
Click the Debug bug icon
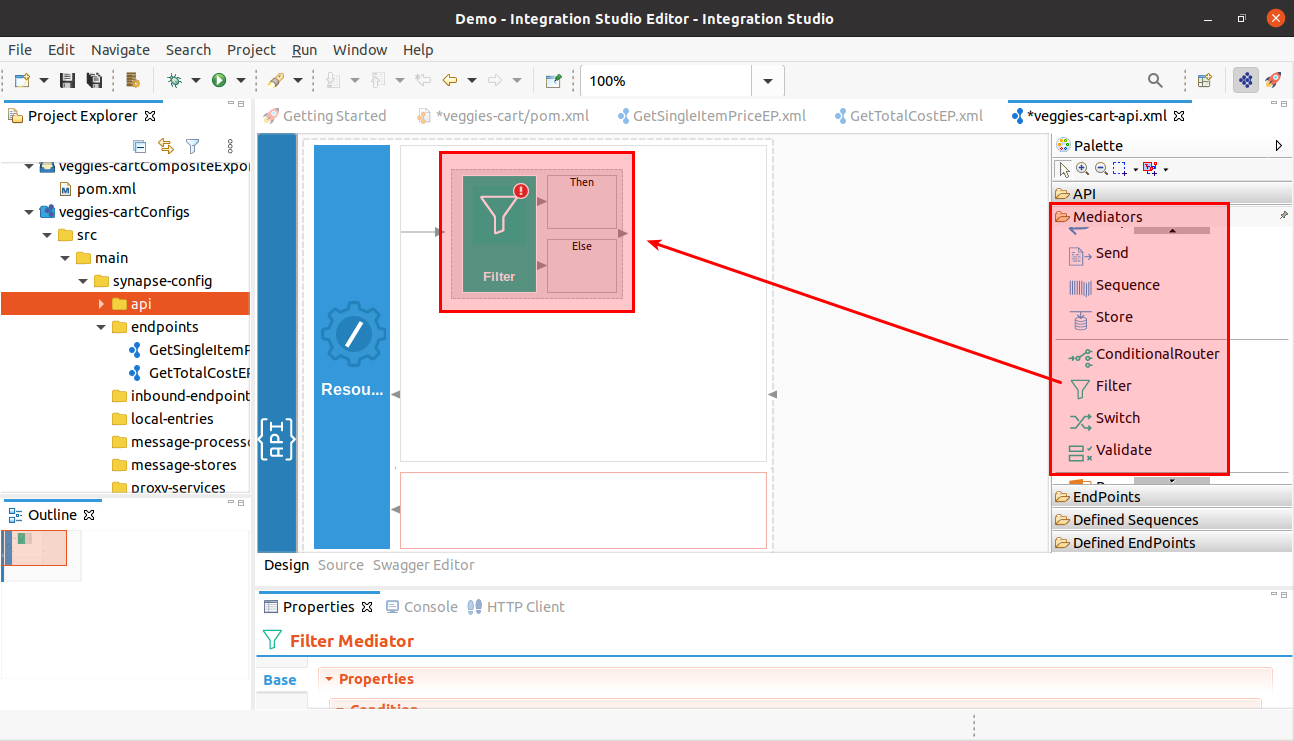(x=174, y=80)
